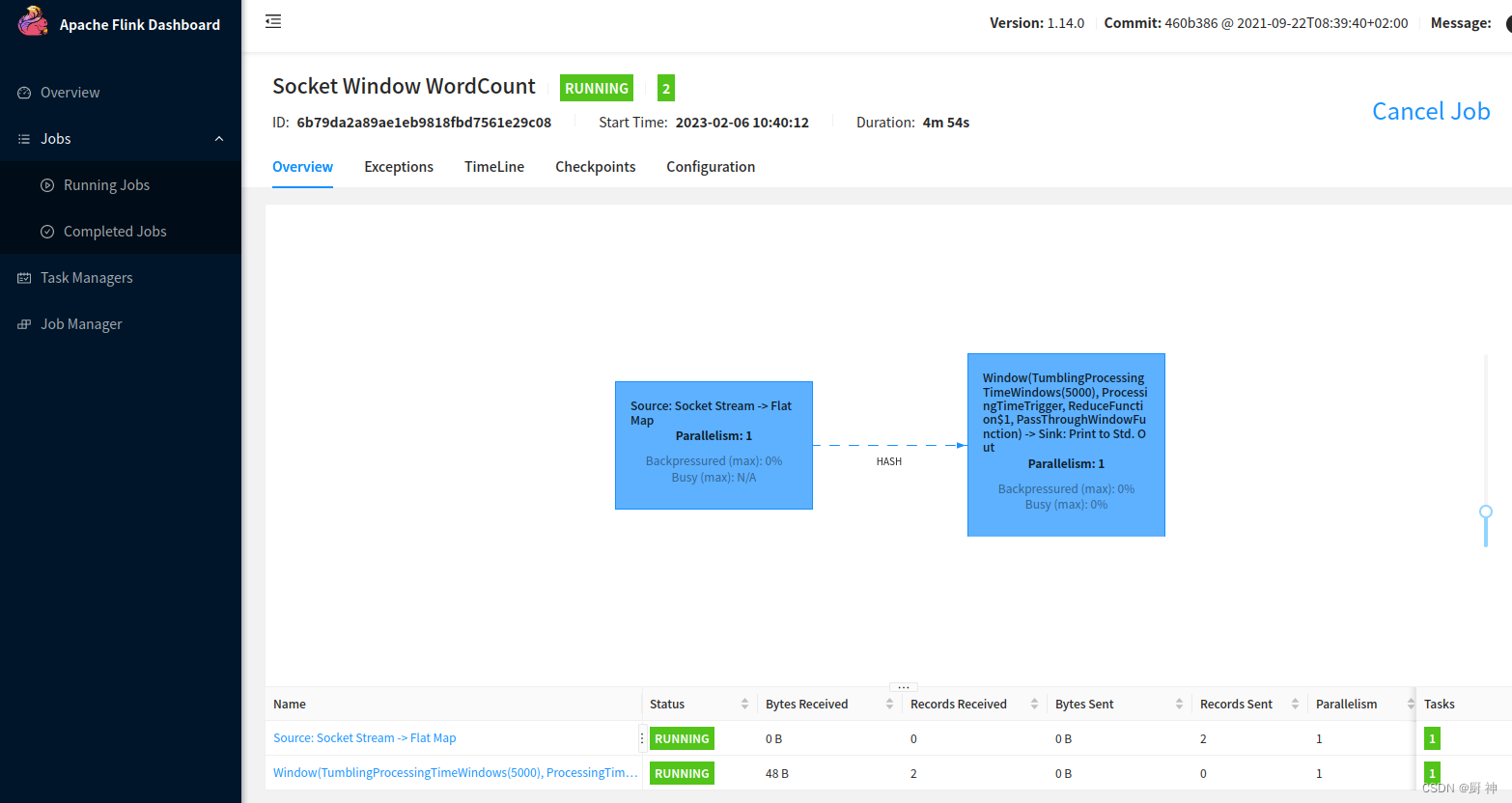Sort table by Records Sent arrows
This screenshot has width=1512, height=803.
[1295, 704]
